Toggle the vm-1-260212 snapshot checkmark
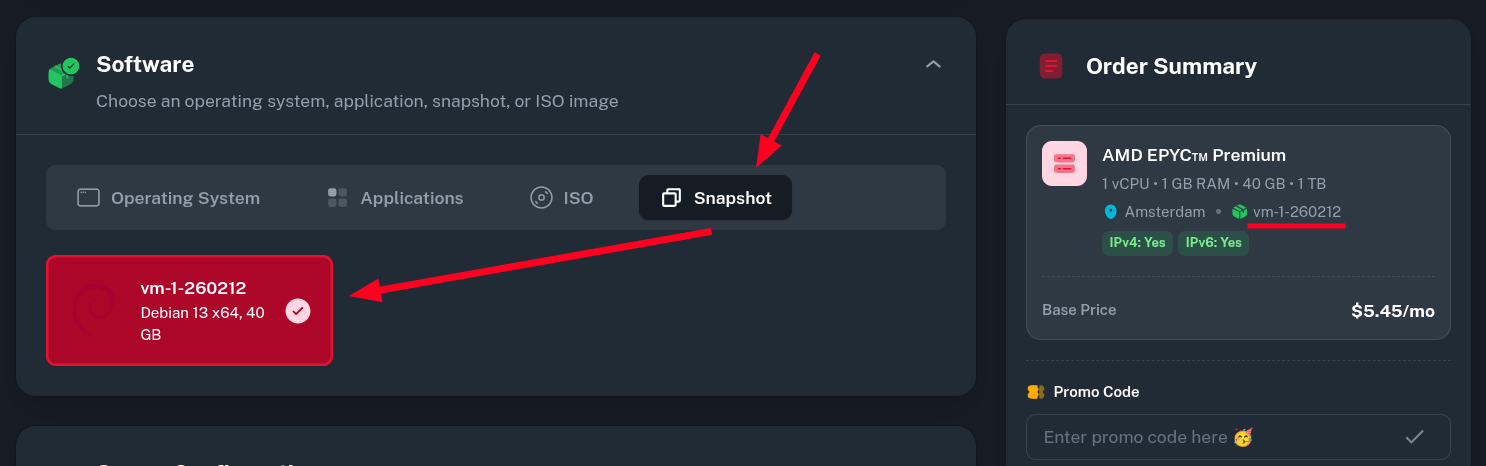1486x466 pixels. click(298, 311)
